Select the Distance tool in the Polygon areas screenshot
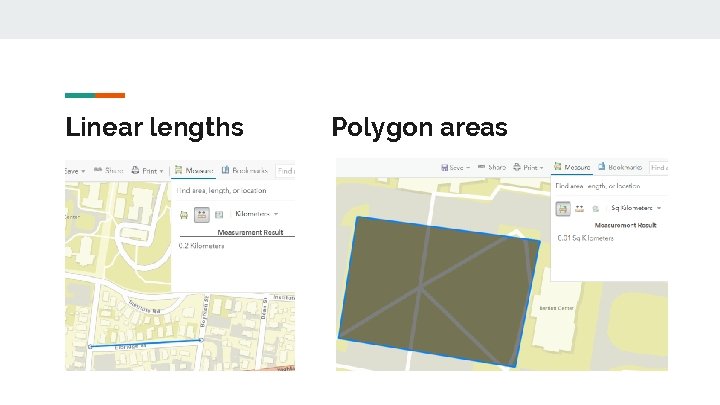The height and width of the screenshot is (405, 720). coord(579,208)
